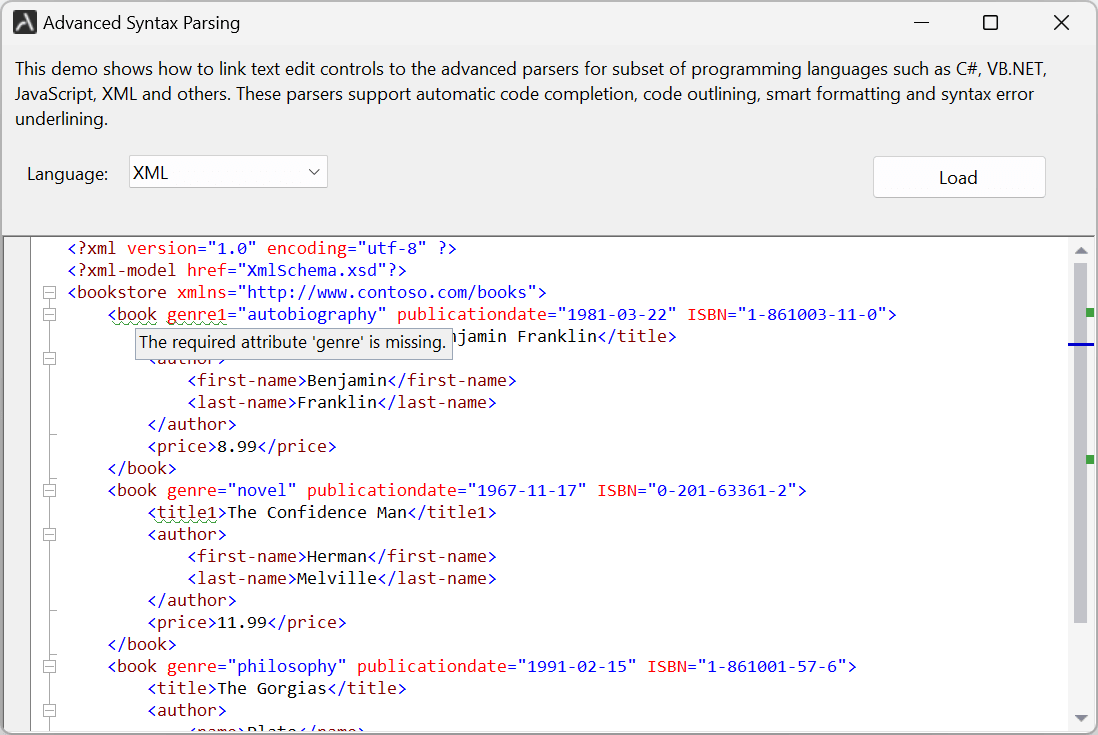Click the ISBN value 1-861003-11-0
This screenshot has width=1098, height=735.
pos(812,314)
